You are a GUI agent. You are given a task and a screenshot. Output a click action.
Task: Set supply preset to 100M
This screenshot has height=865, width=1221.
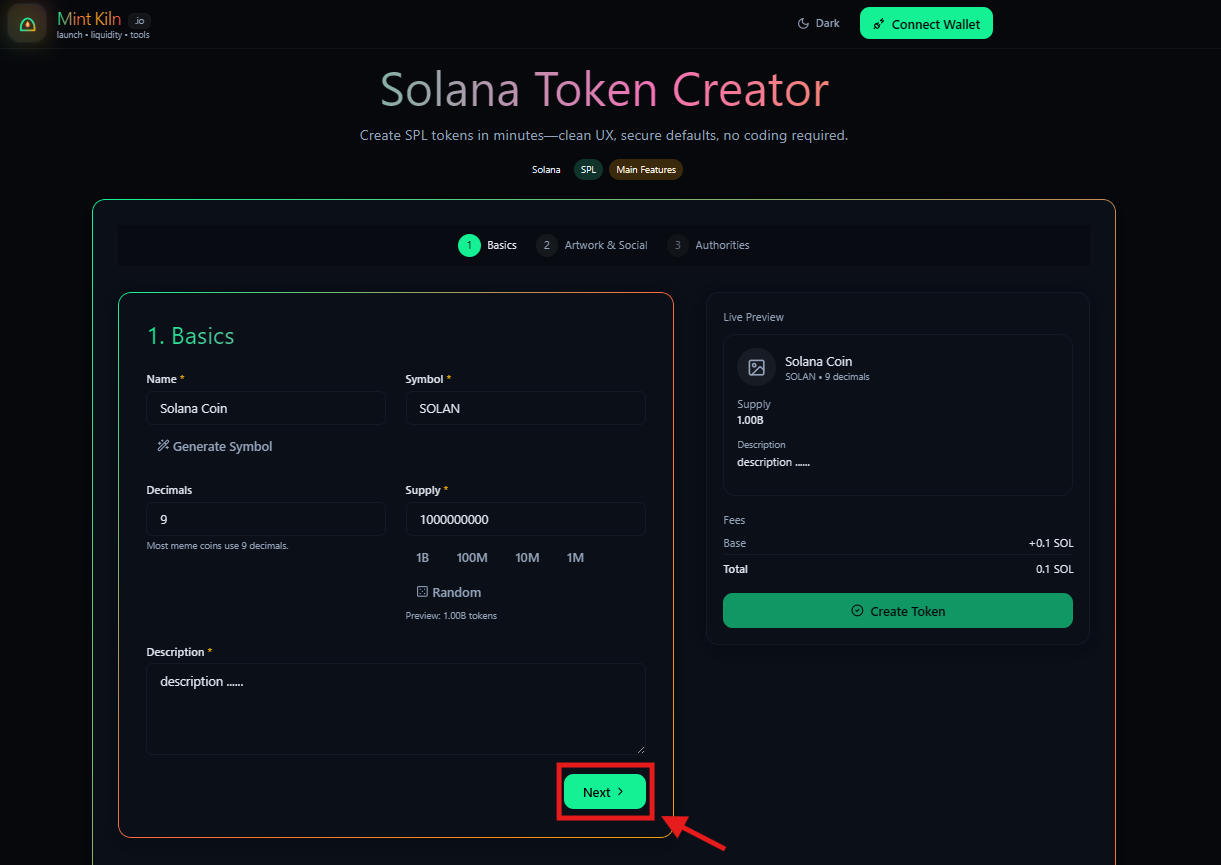472,557
